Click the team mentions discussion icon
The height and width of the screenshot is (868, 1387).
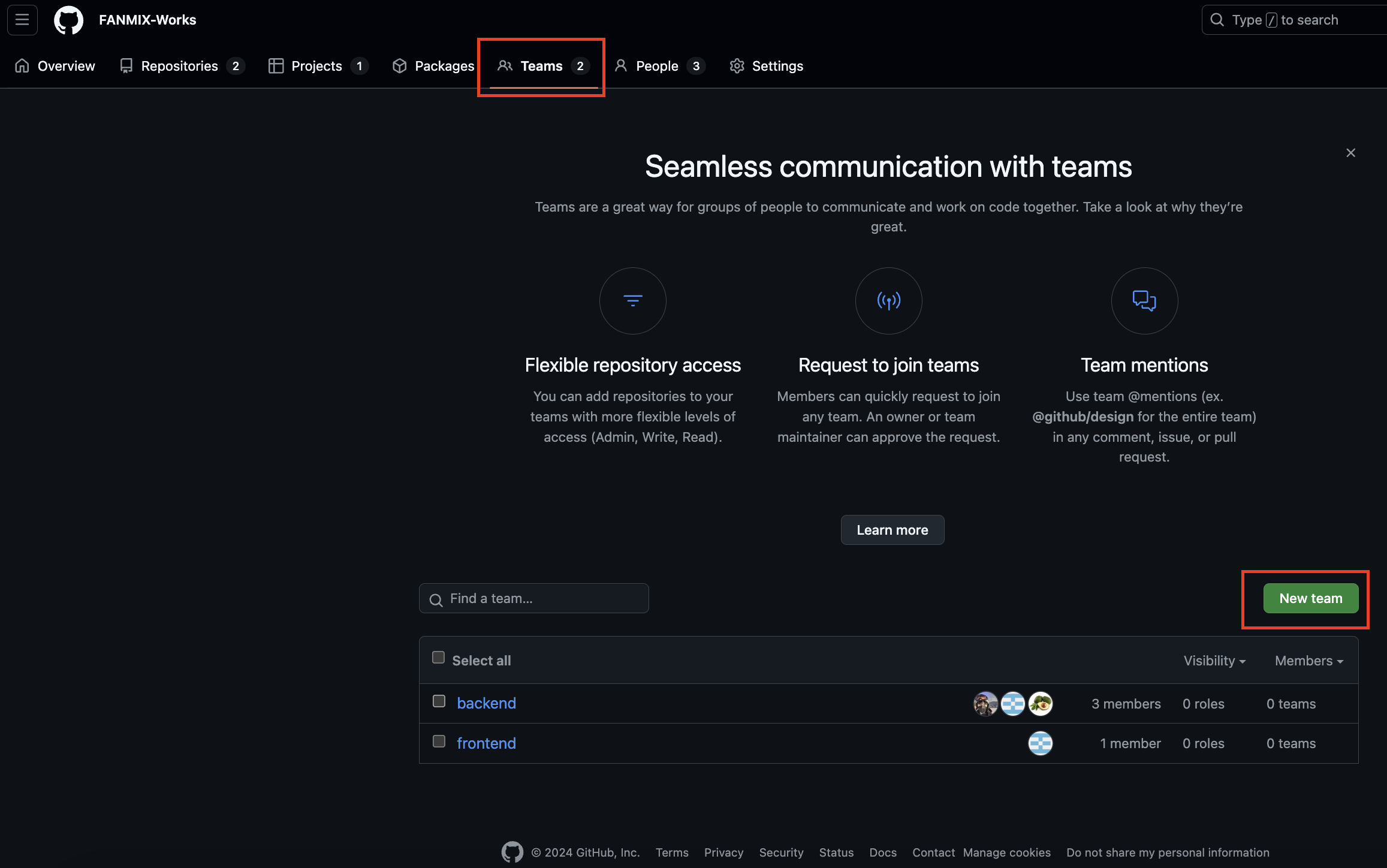(x=1144, y=300)
